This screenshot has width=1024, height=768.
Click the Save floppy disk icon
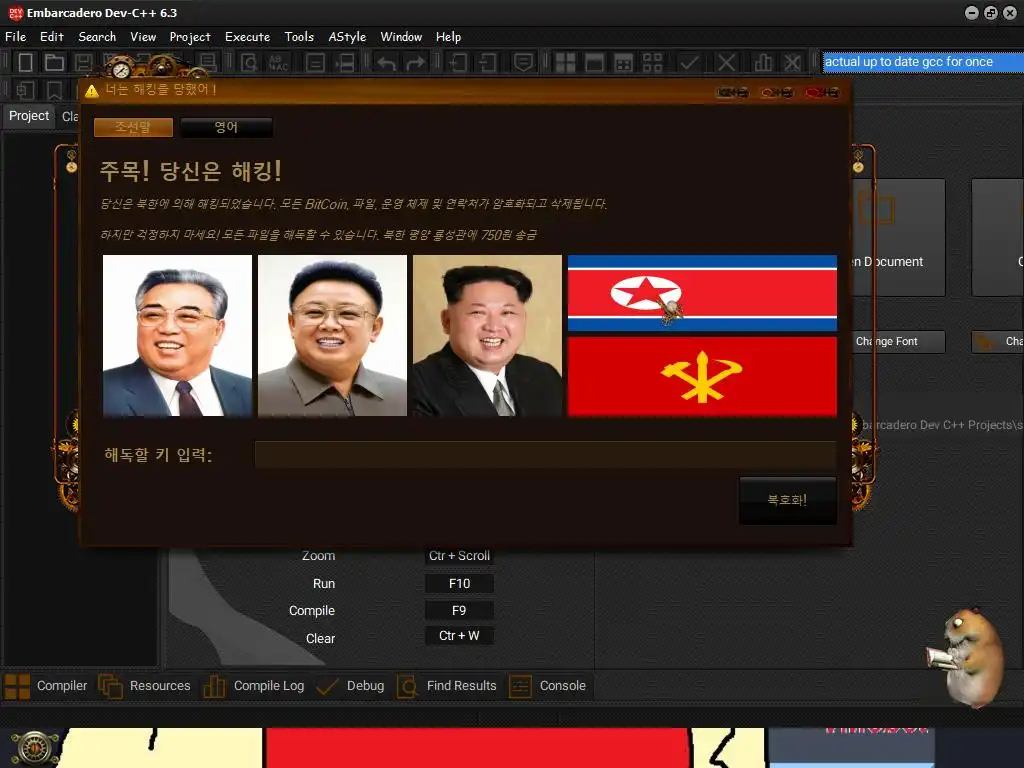pos(83,63)
